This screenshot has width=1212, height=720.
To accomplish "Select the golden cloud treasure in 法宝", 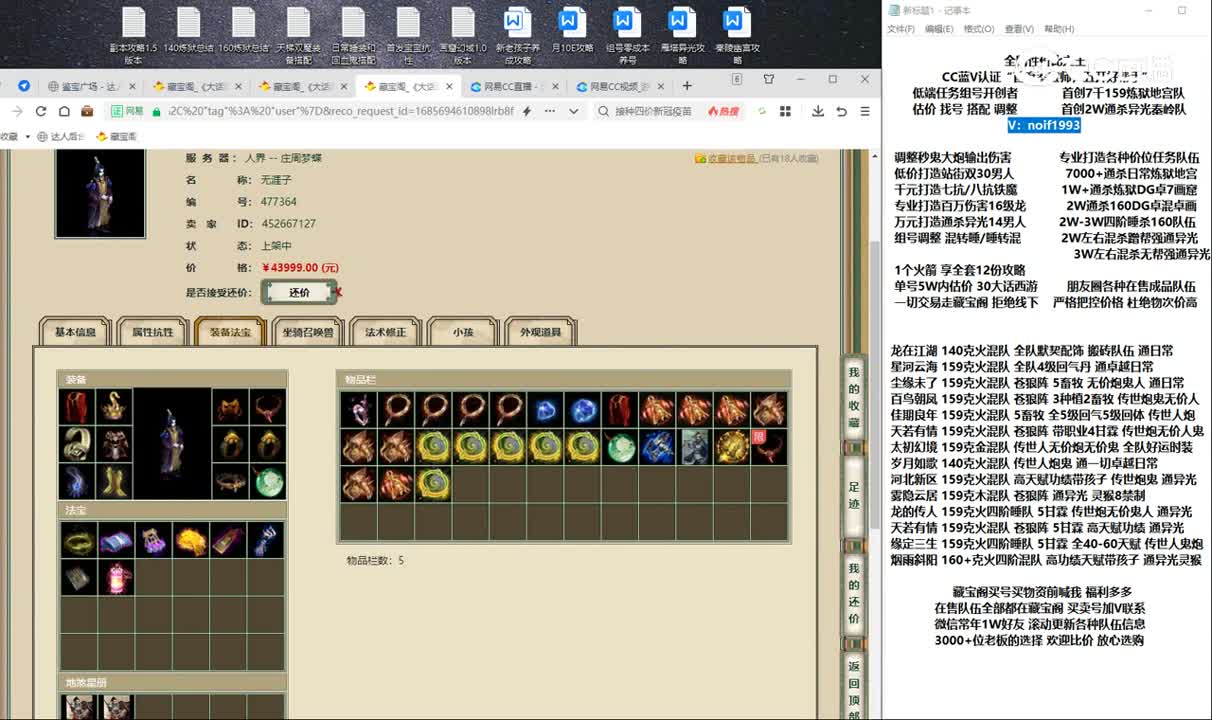I will [x=191, y=541].
